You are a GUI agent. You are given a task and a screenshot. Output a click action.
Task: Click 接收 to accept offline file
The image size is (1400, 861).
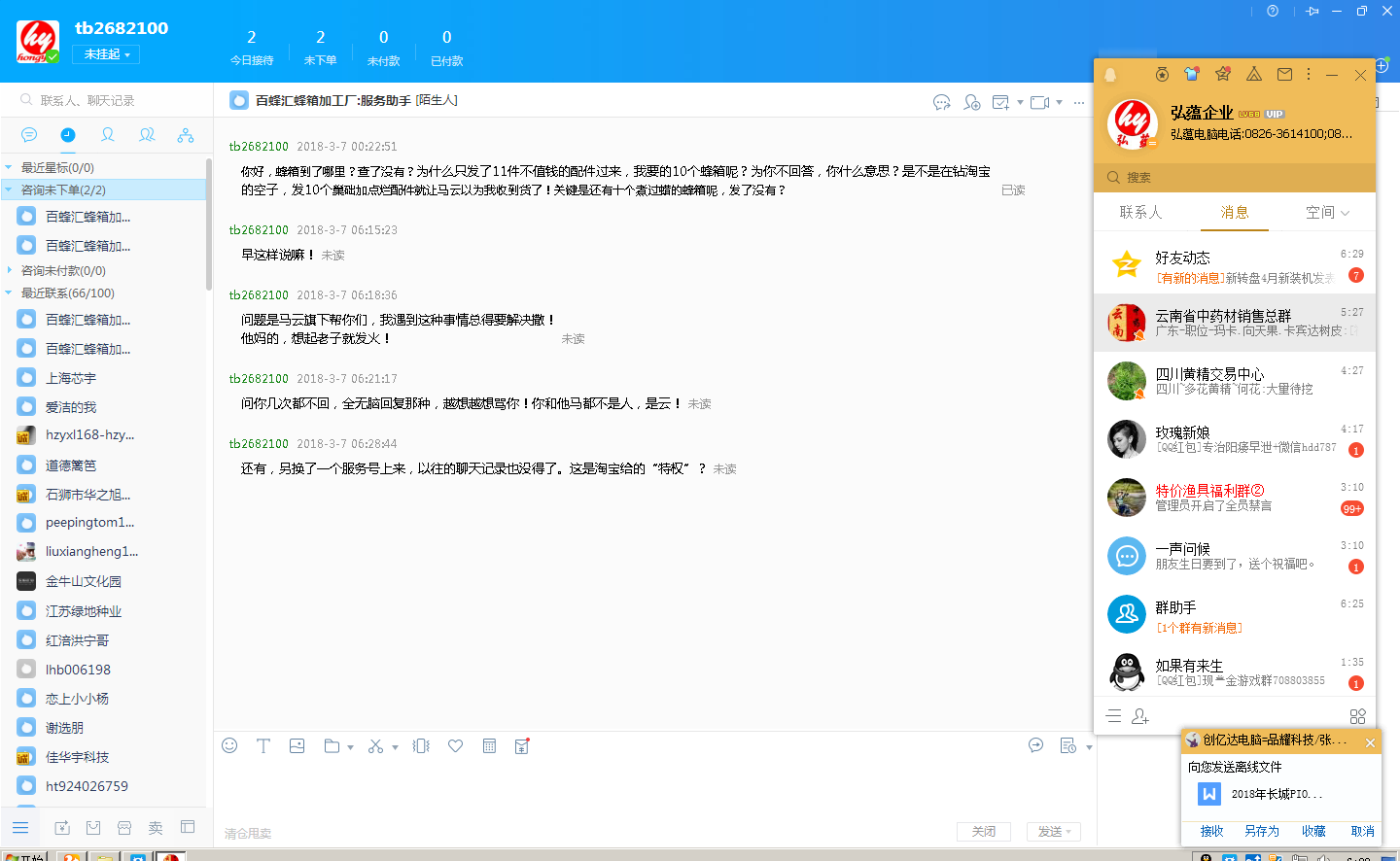tap(1211, 831)
